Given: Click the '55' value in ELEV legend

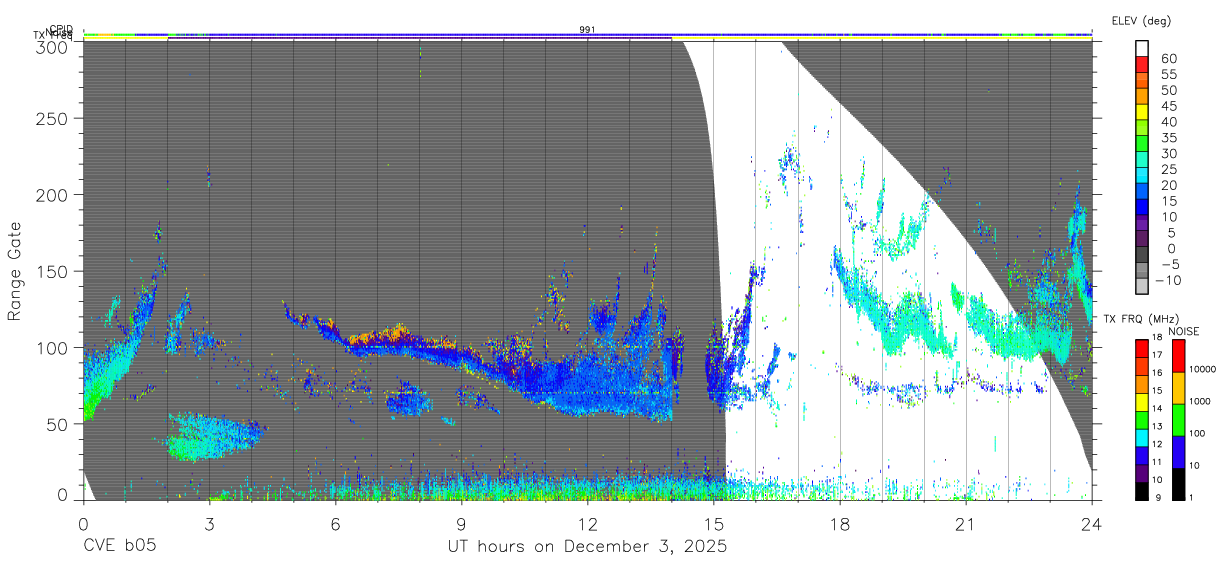Looking at the screenshot, I should [x=1168, y=74].
